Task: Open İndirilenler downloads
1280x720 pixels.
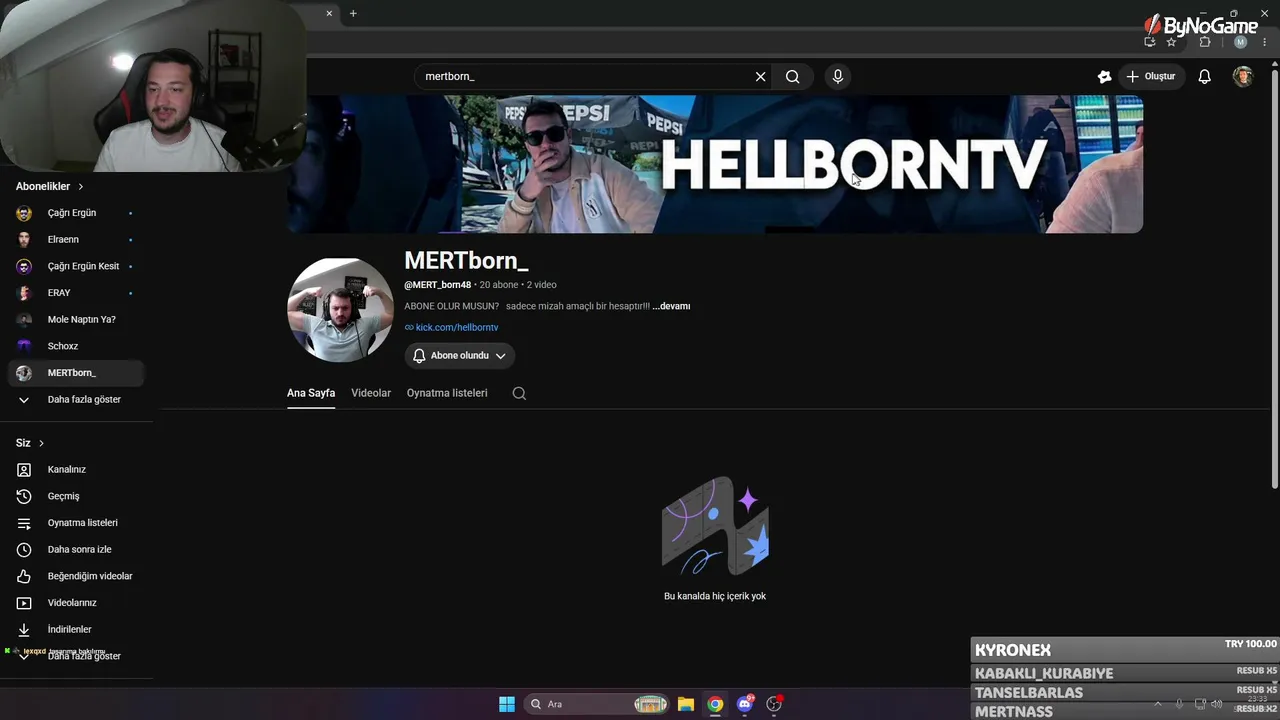Action: point(76,630)
